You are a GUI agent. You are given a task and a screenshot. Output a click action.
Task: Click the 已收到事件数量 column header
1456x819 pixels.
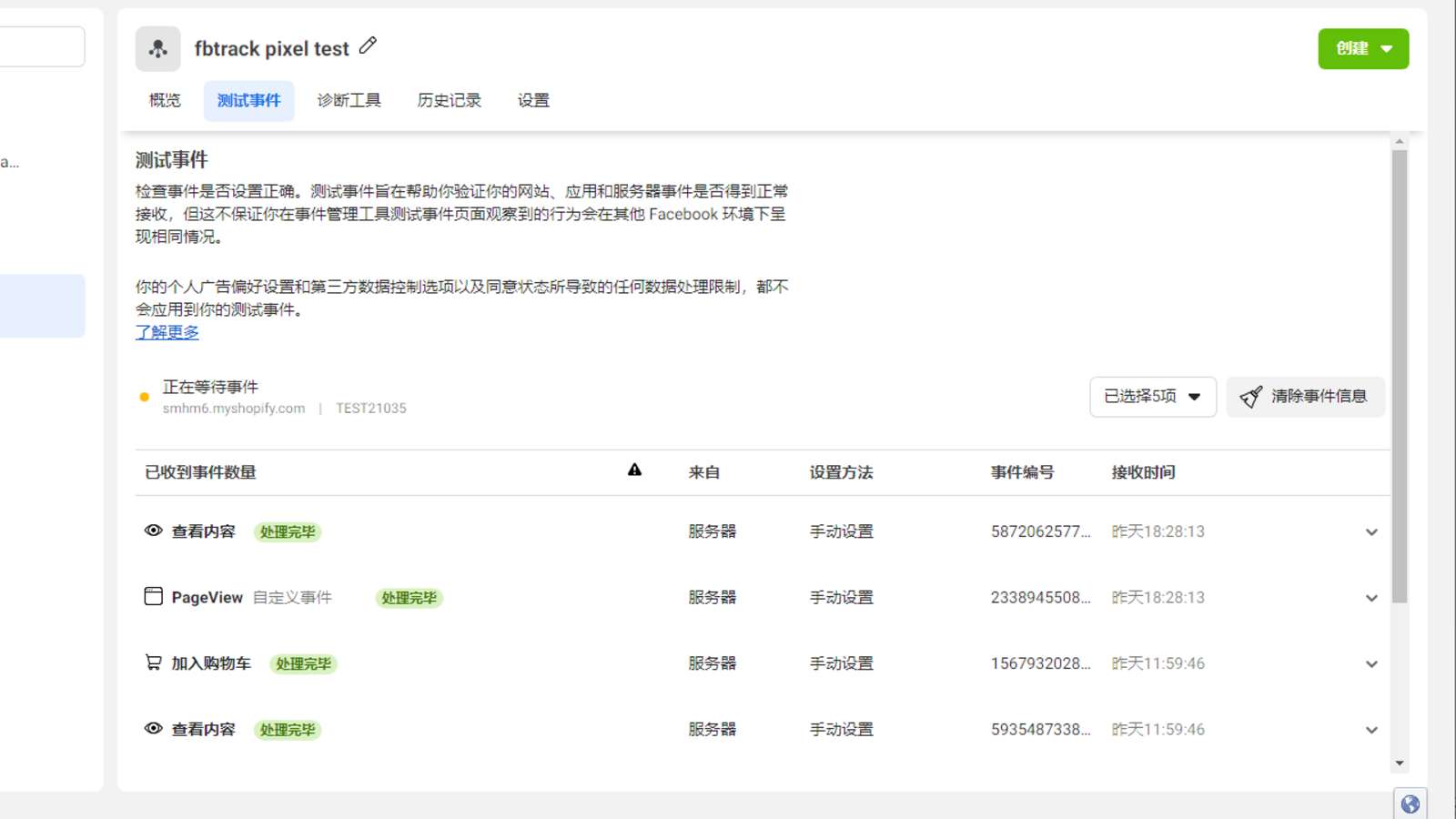click(200, 472)
